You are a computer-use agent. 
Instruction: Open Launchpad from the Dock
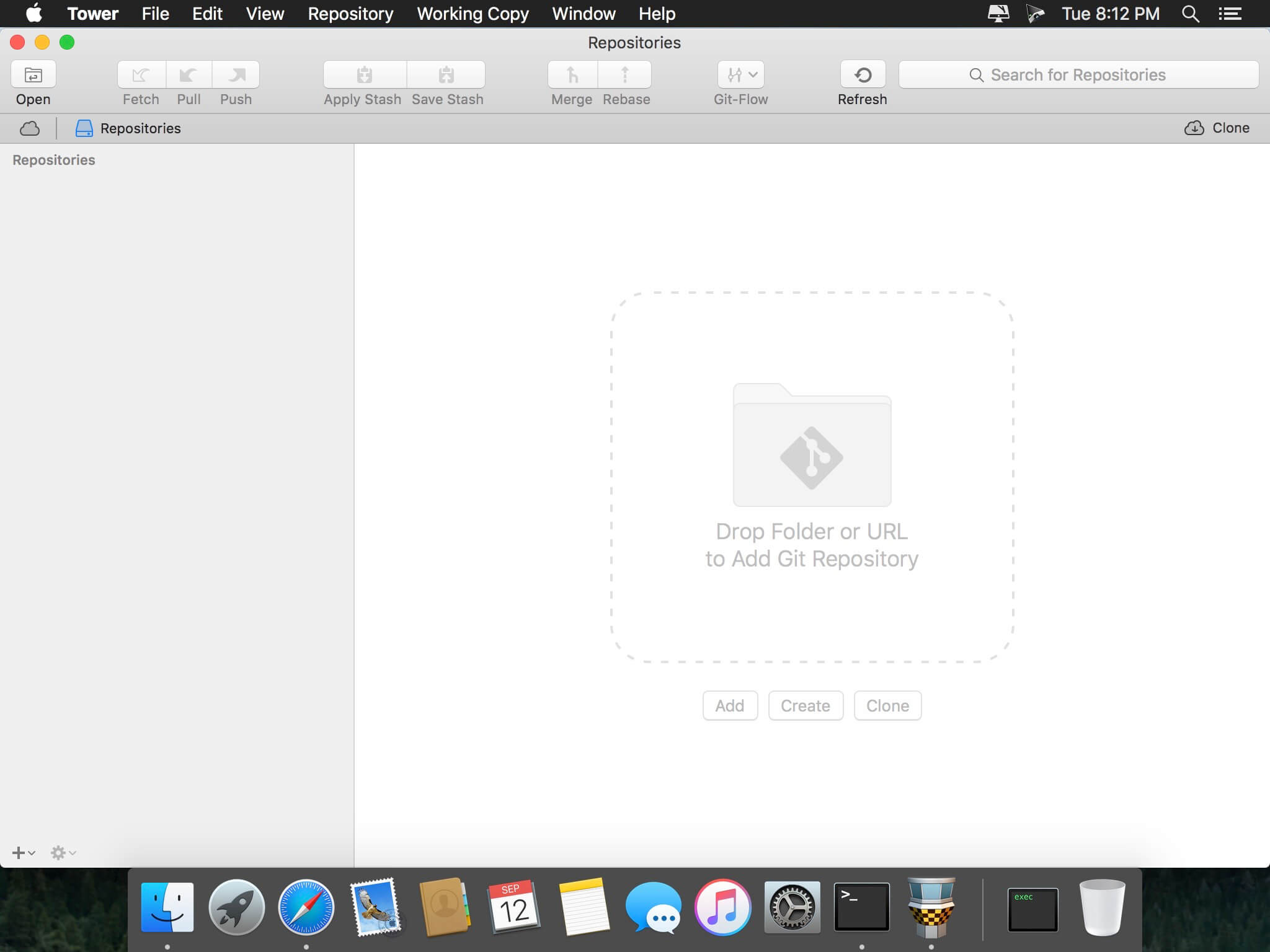tap(236, 907)
